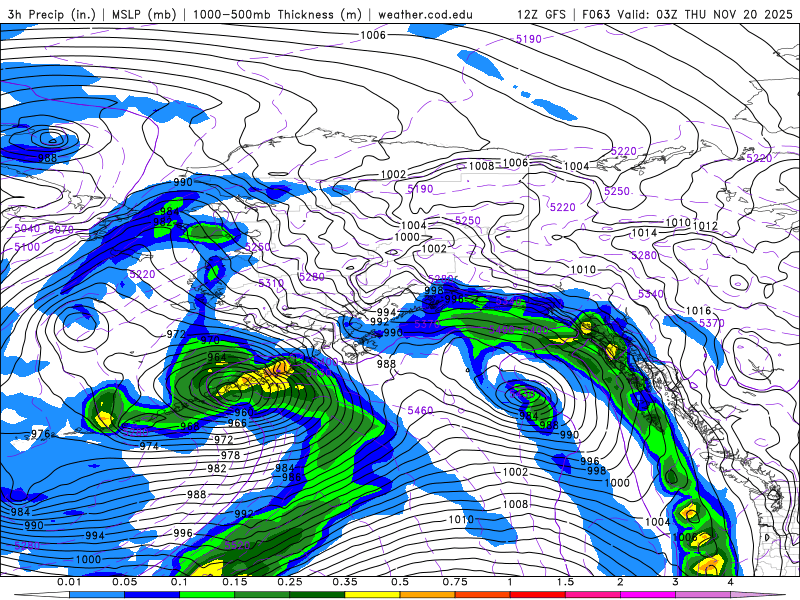Viewport: 800px width, 600px height.
Task: Click the 'weather.cod.edu' source text
Action: [x=425, y=14]
